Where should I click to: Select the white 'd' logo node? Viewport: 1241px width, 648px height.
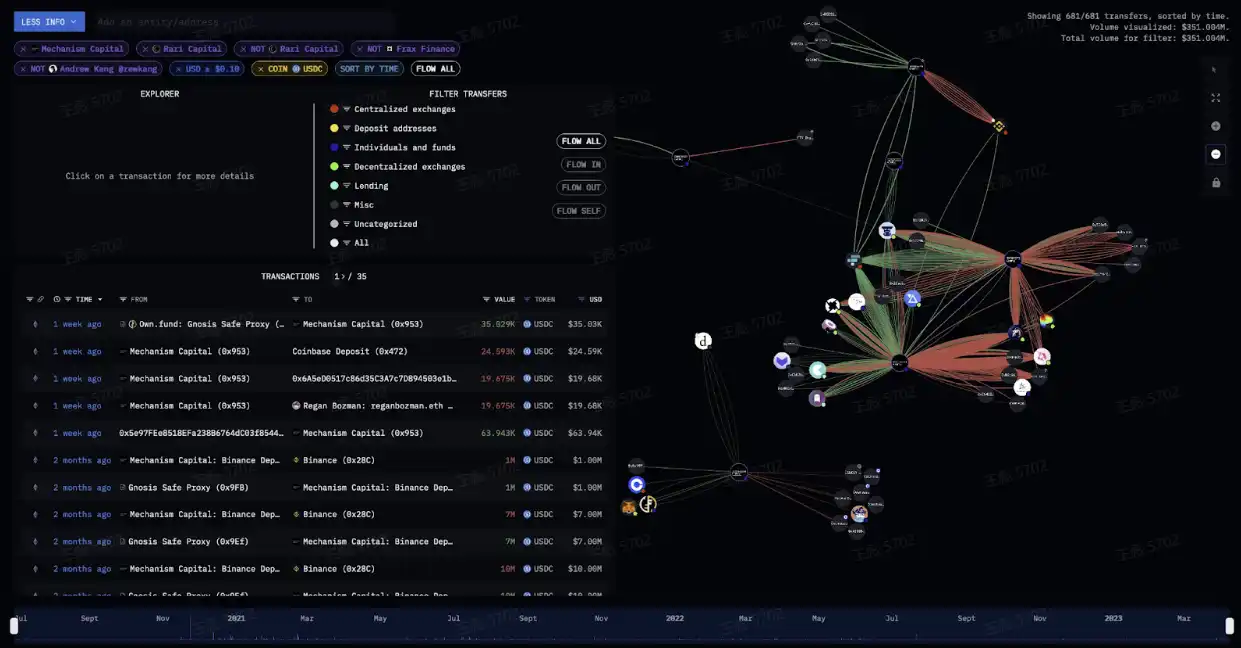point(703,341)
